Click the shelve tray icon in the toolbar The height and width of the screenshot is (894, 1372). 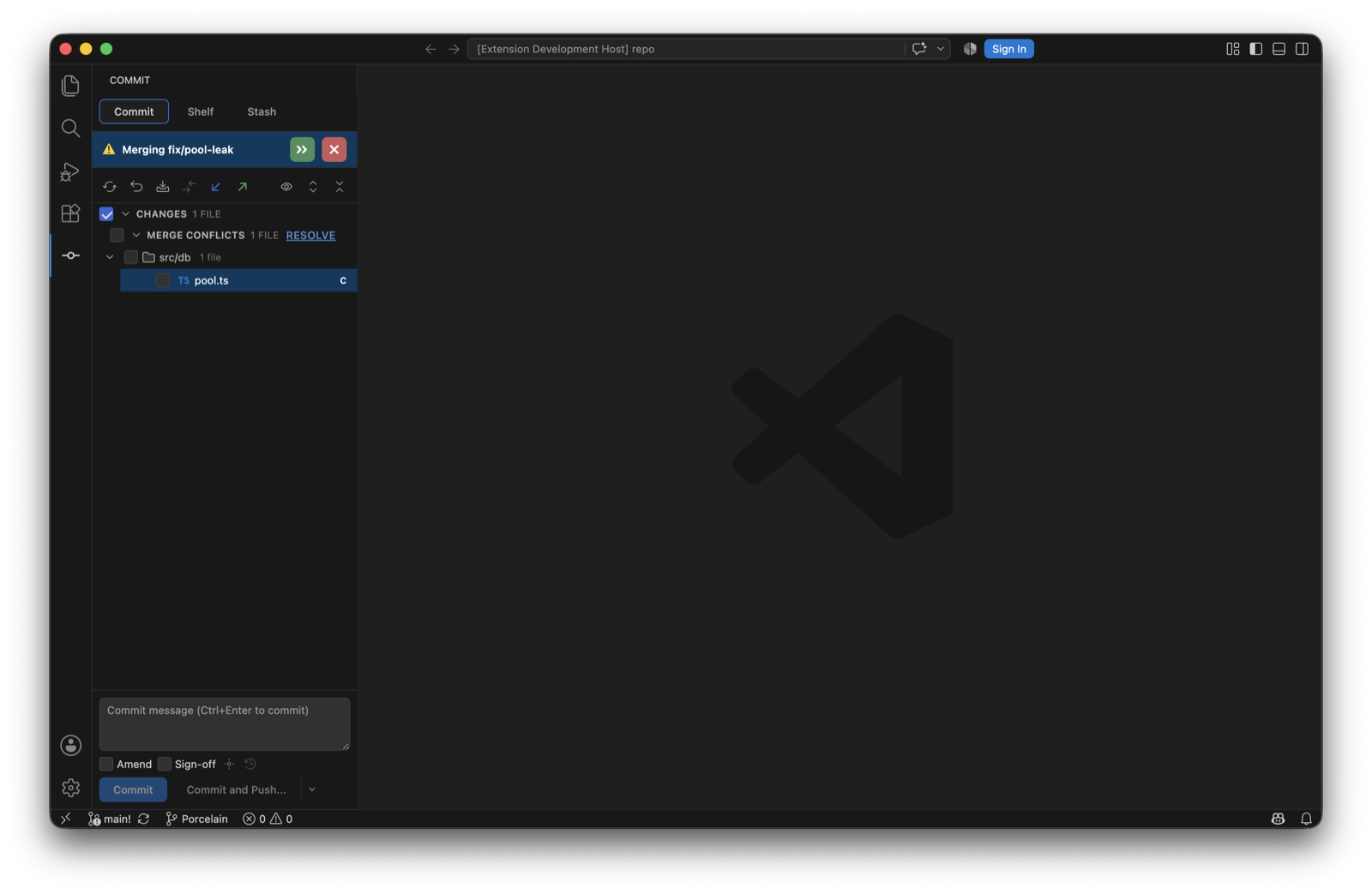coord(163,187)
